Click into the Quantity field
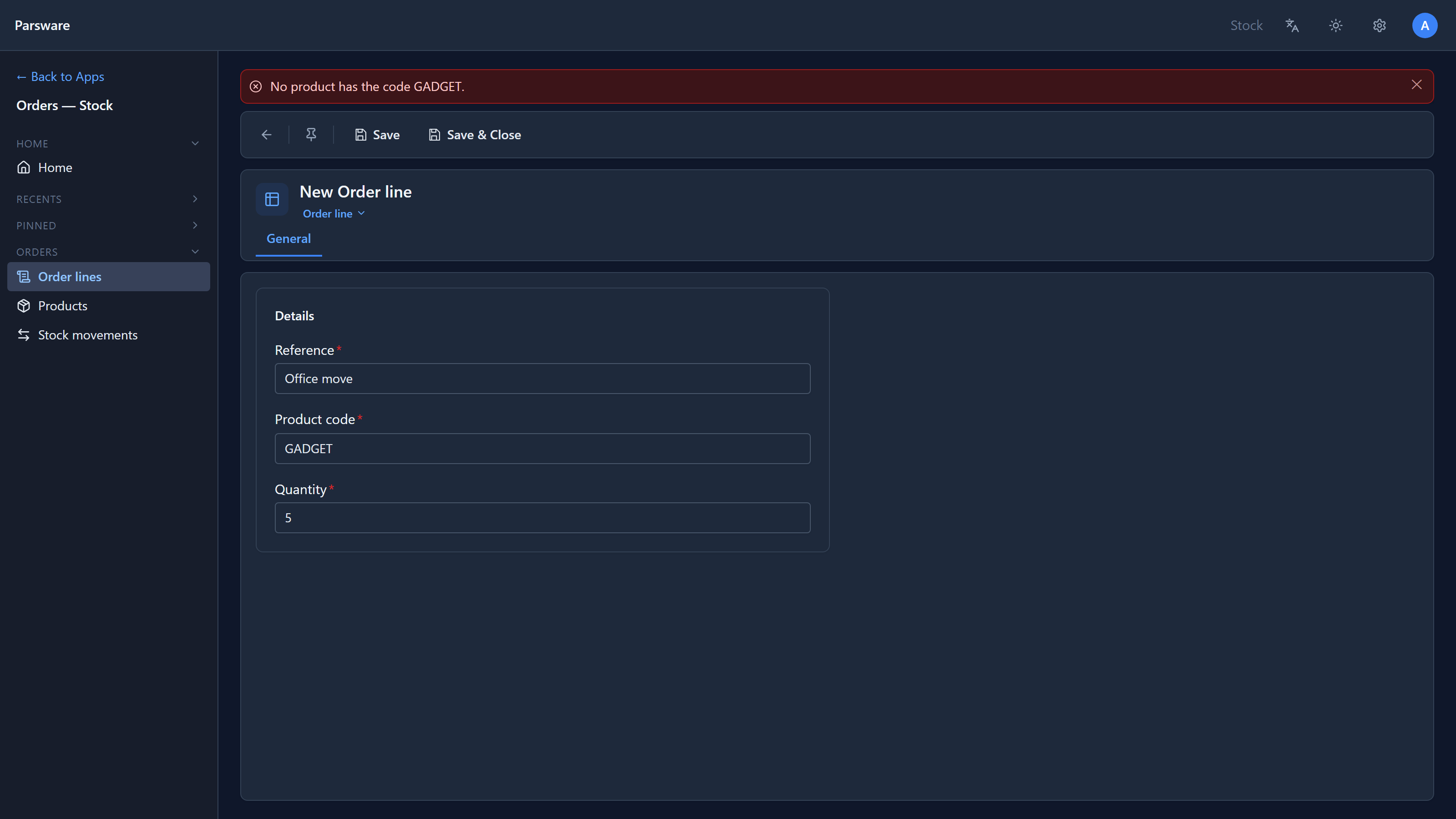This screenshot has width=1456, height=819. click(542, 518)
